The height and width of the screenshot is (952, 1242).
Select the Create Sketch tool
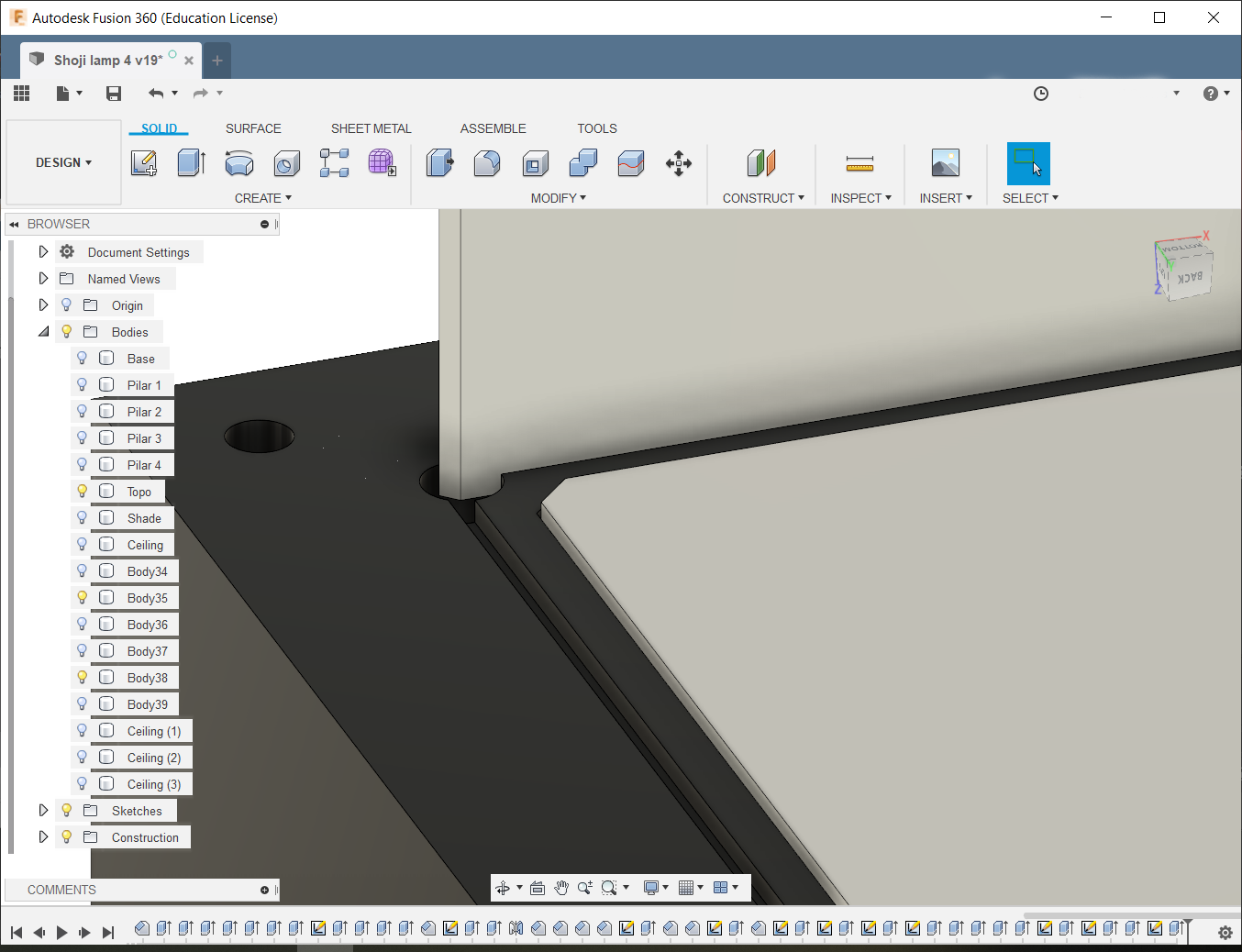(144, 163)
